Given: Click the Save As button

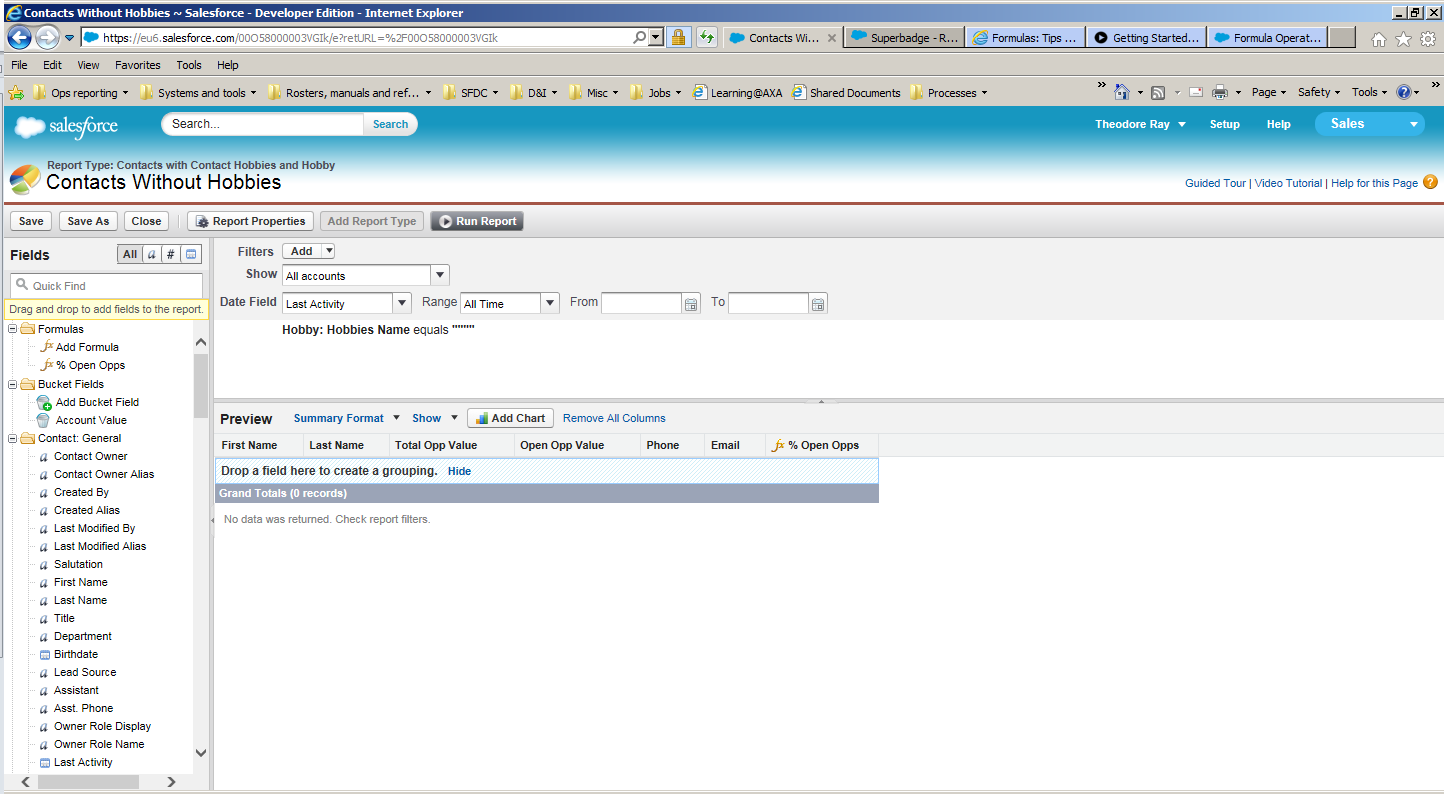Looking at the screenshot, I should pyautogui.click(x=88, y=221).
